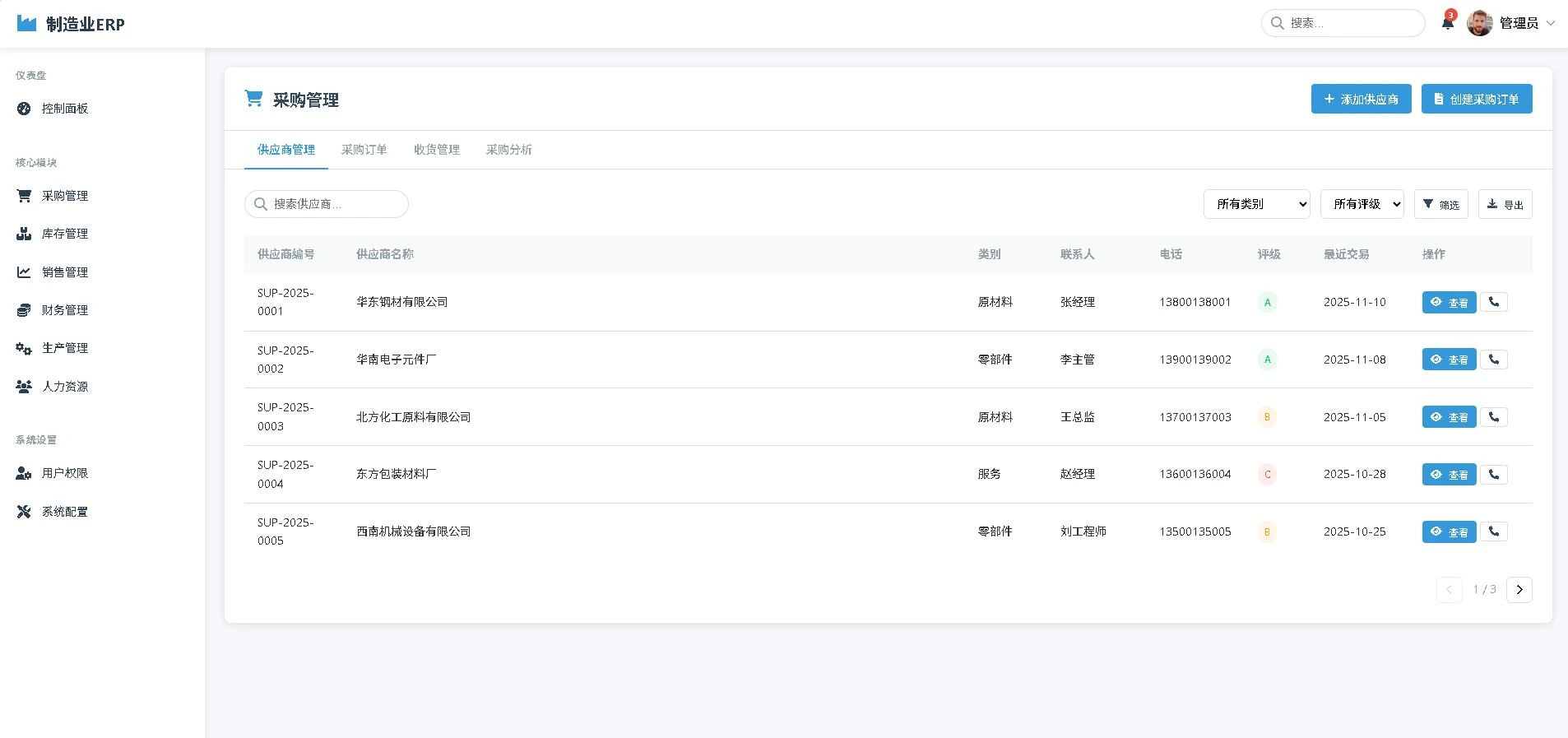The image size is (1568, 738).
Task: Click the call icon for 东方包装材料厂
Action: 1493,475
